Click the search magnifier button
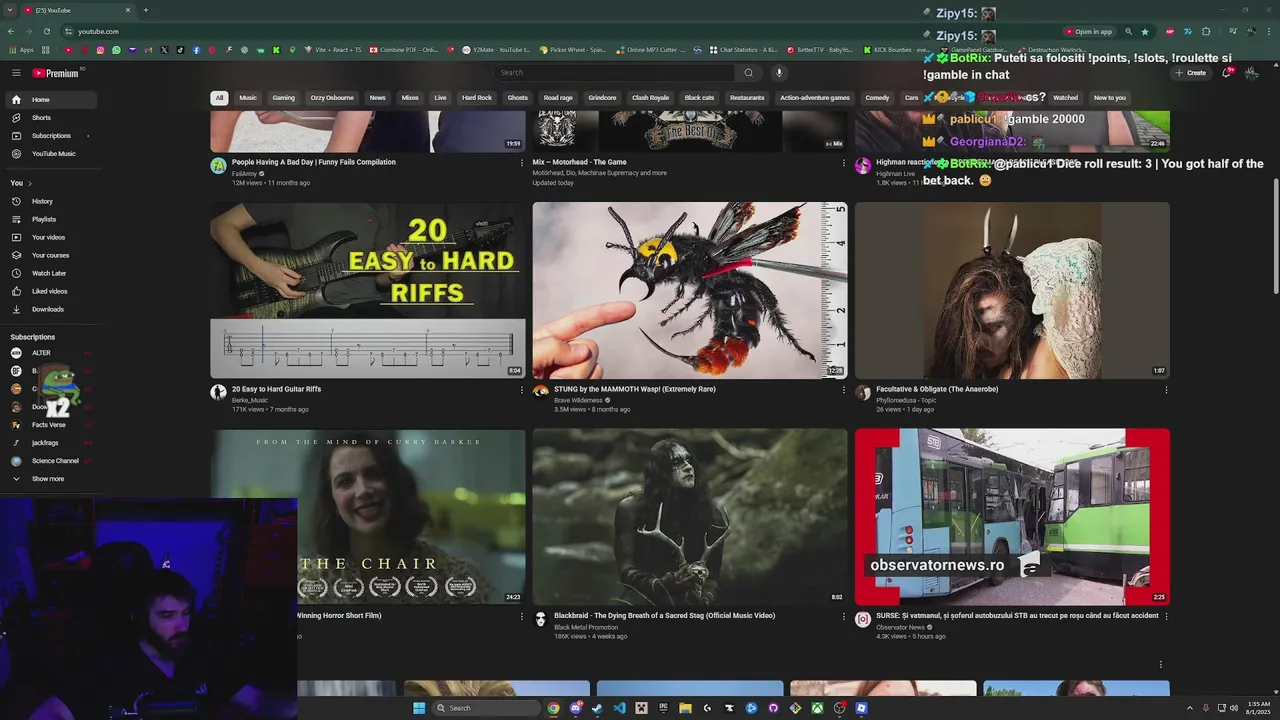Screen dimensions: 1280x720 [x=748, y=72]
